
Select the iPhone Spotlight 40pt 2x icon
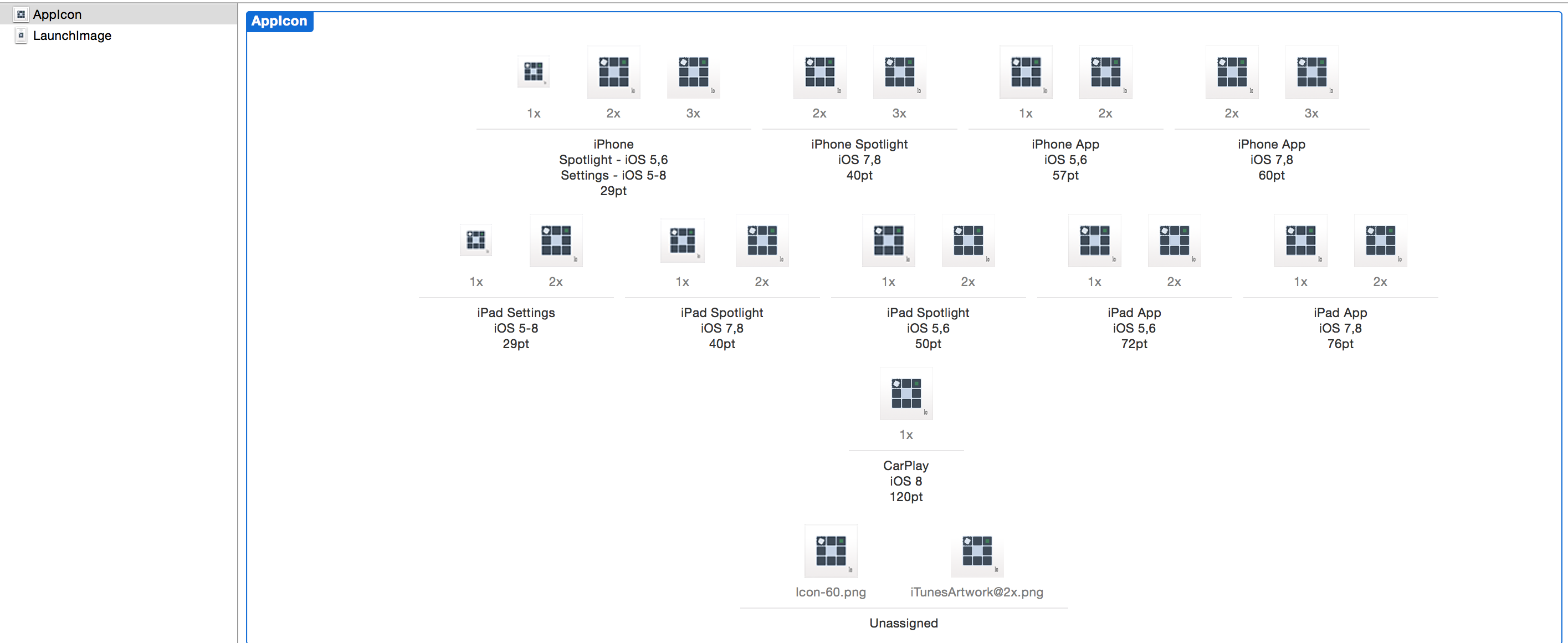819,72
